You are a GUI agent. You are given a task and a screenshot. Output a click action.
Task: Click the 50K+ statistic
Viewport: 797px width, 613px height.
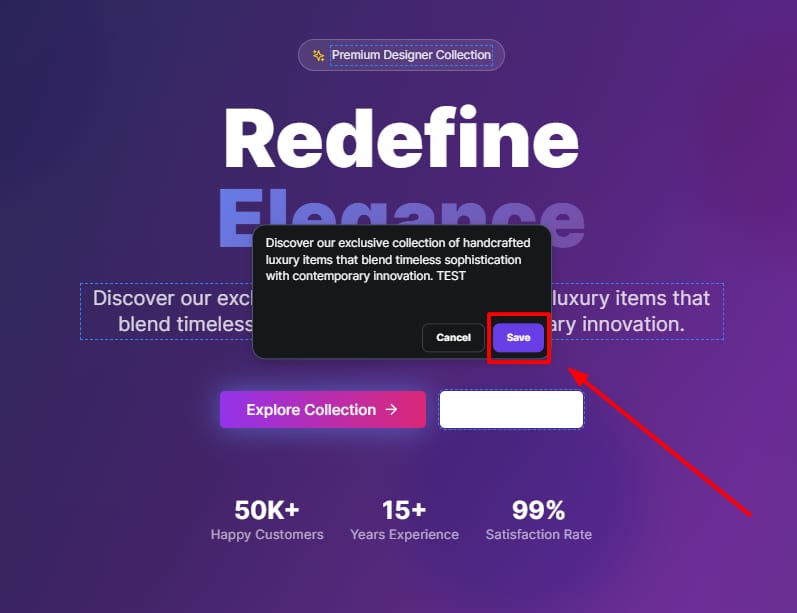[267, 510]
